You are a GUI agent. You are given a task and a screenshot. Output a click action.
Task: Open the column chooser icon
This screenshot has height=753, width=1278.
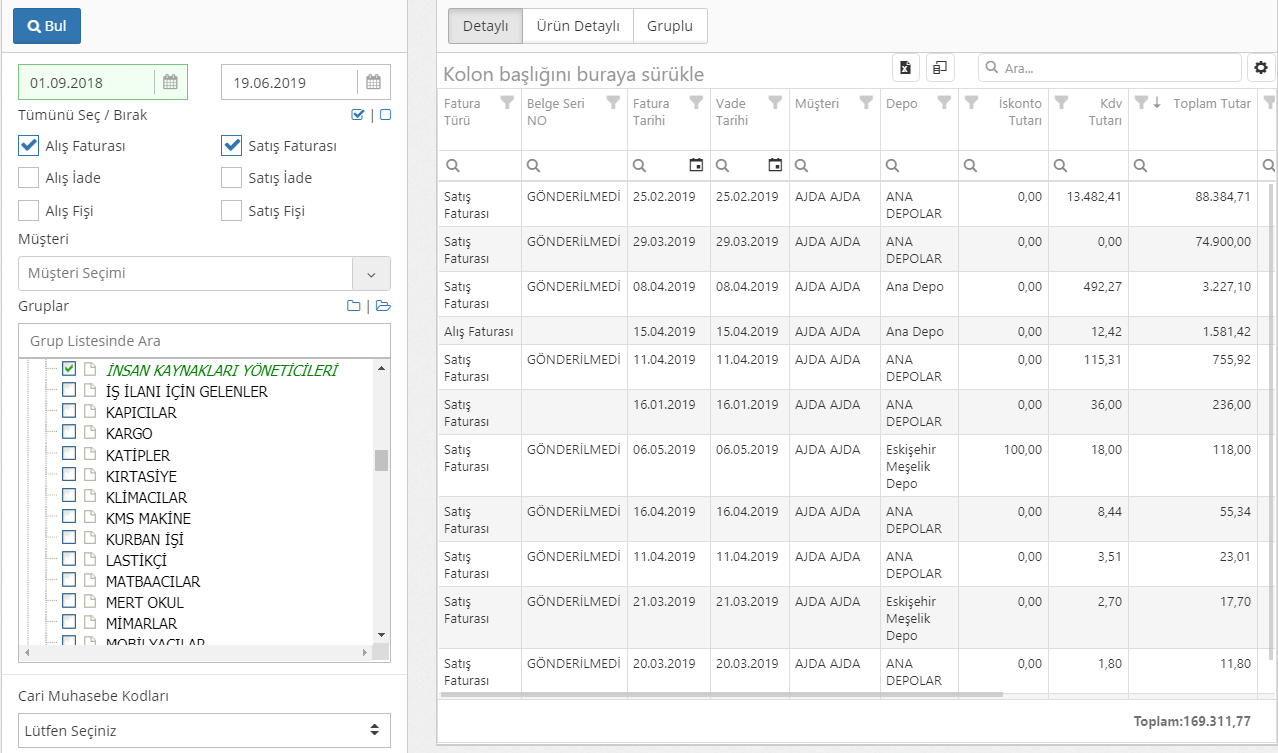(x=940, y=68)
